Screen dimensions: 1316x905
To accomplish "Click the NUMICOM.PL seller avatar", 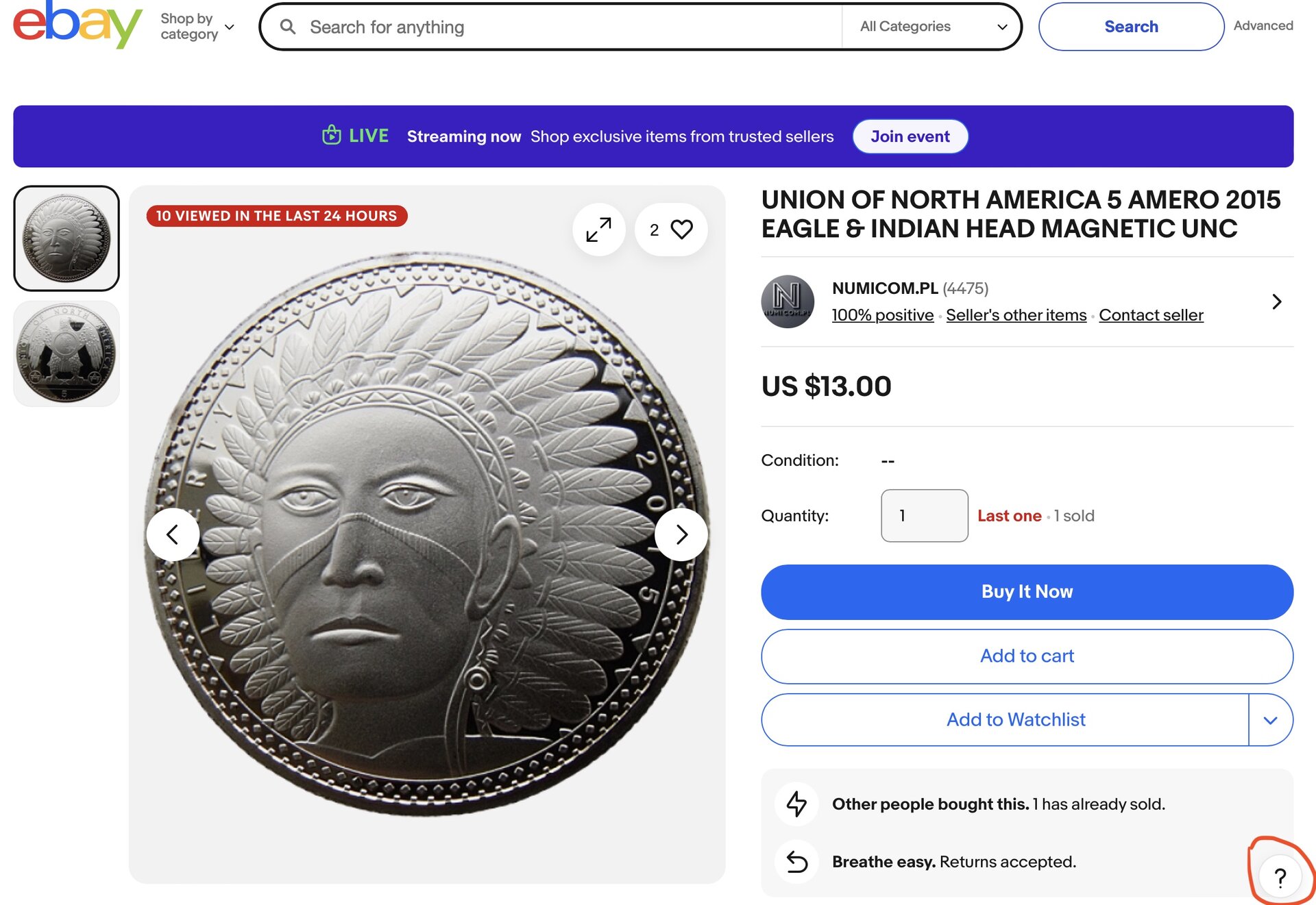I will click(x=788, y=301).
